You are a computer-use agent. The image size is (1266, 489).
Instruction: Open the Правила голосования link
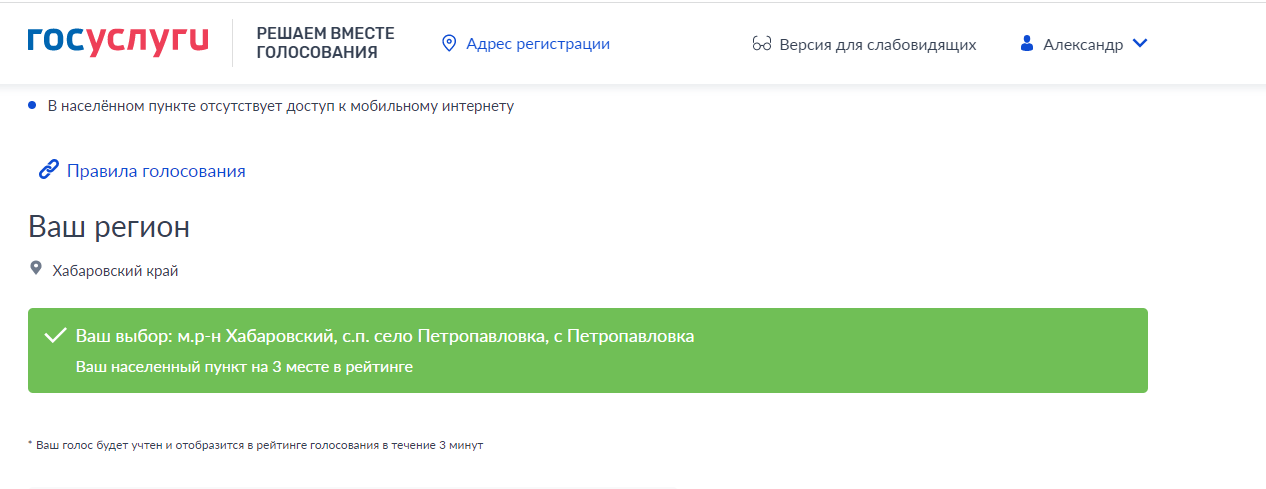pos(156,171)
